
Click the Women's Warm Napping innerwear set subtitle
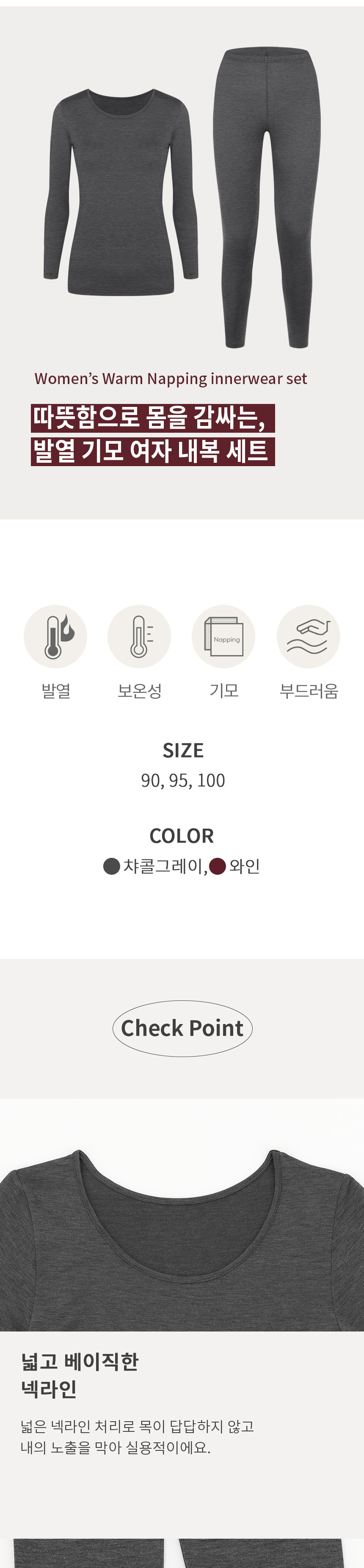171,379
